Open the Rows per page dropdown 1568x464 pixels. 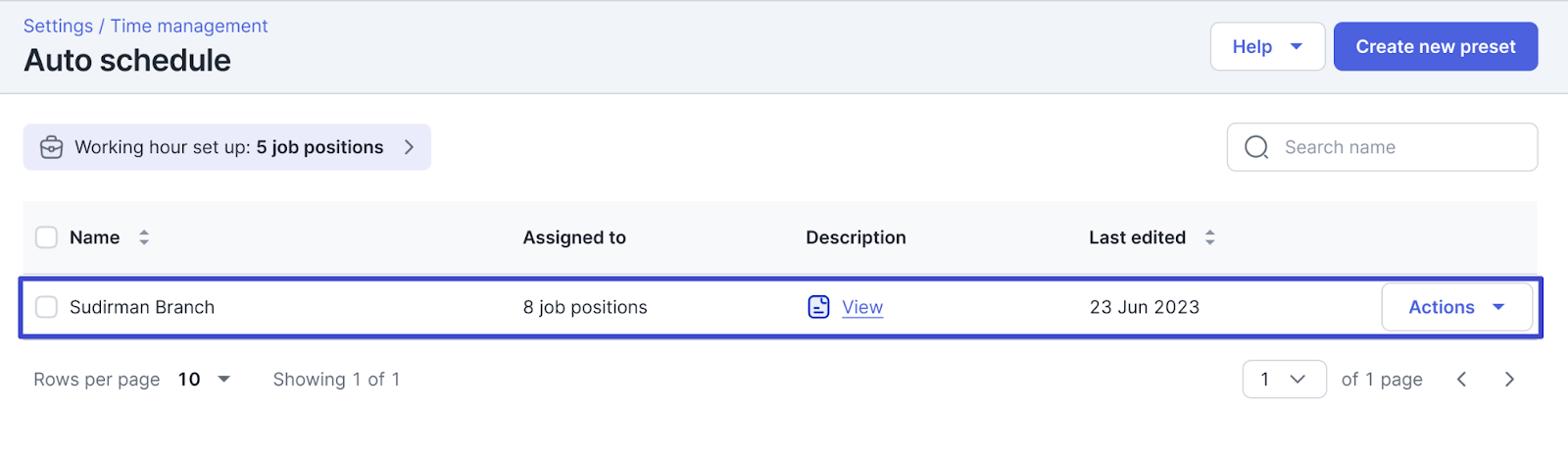(x=204, y=380)
